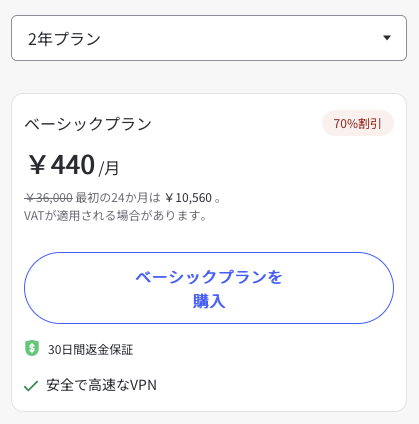
Task: Click the yen symbol before 440
Action: 37,164
